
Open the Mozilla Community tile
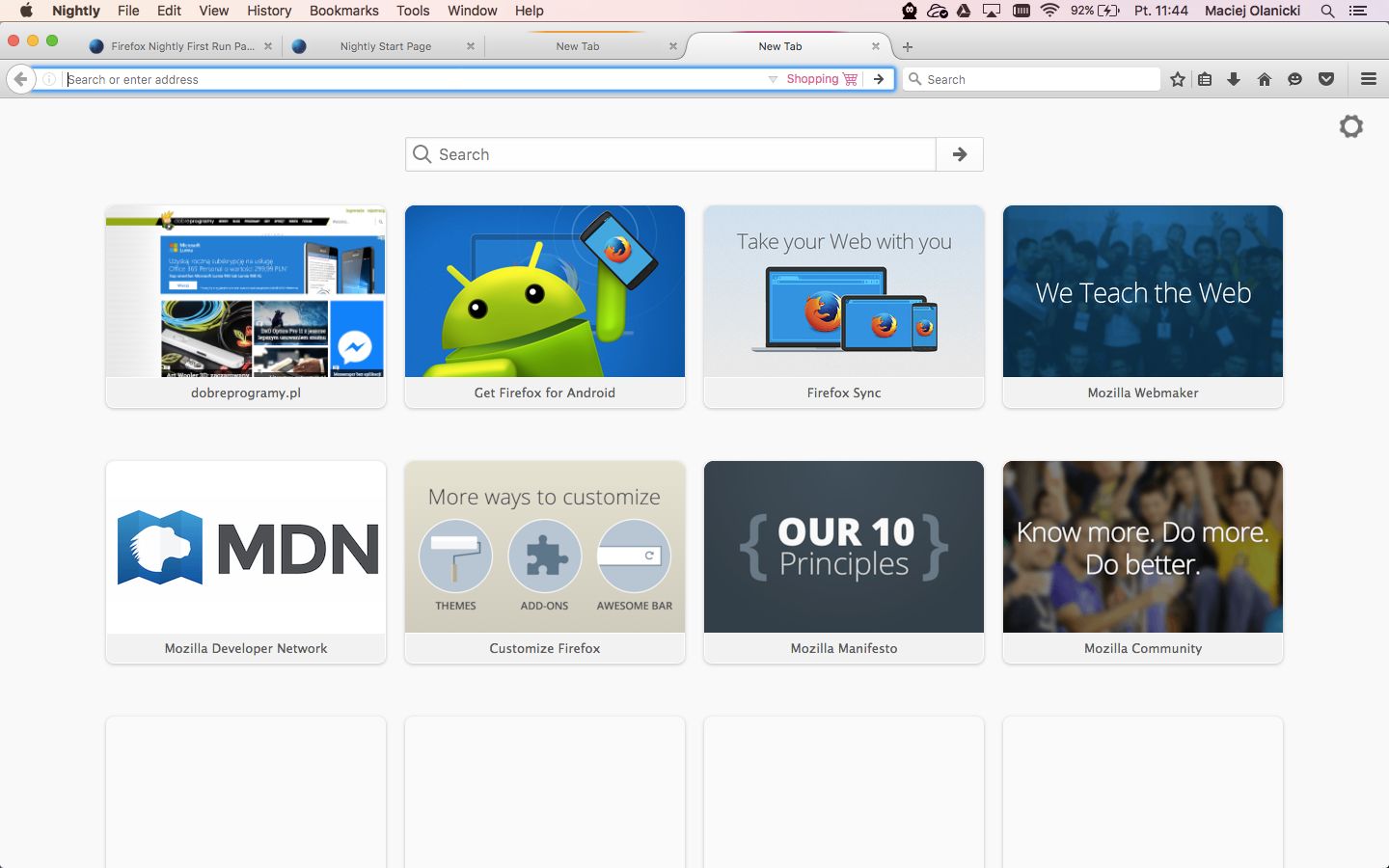pos(1143,562)
